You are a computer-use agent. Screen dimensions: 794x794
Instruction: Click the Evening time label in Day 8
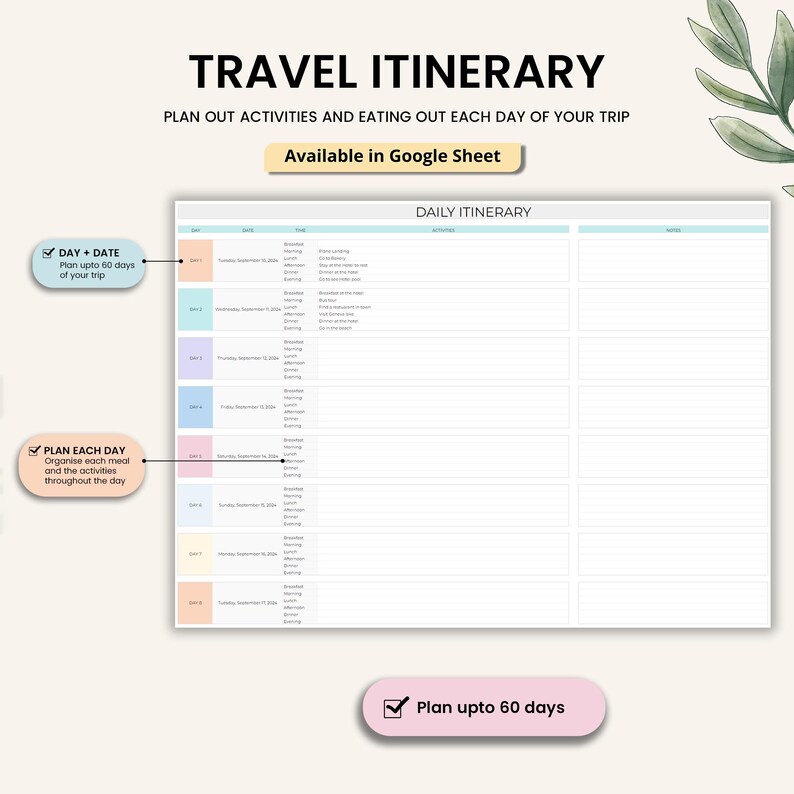click(292, 622)
